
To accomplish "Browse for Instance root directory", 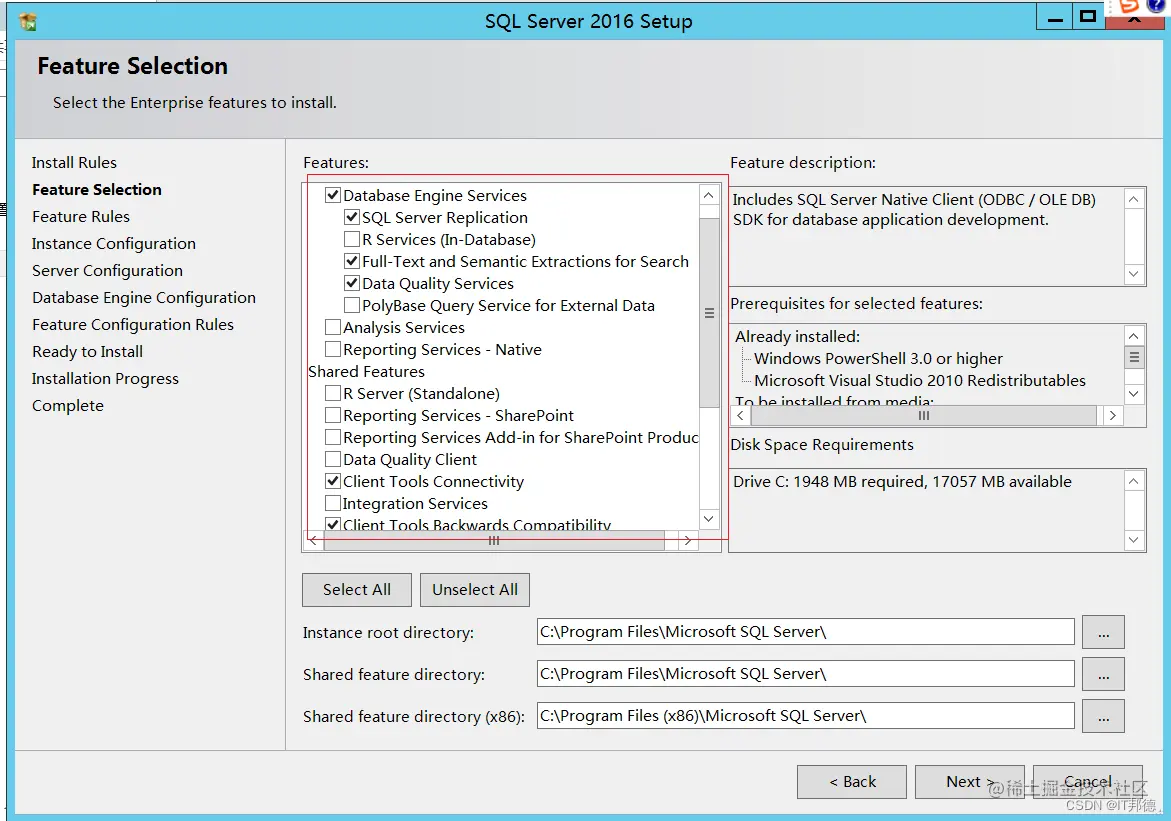I will tap(1104, 633).
